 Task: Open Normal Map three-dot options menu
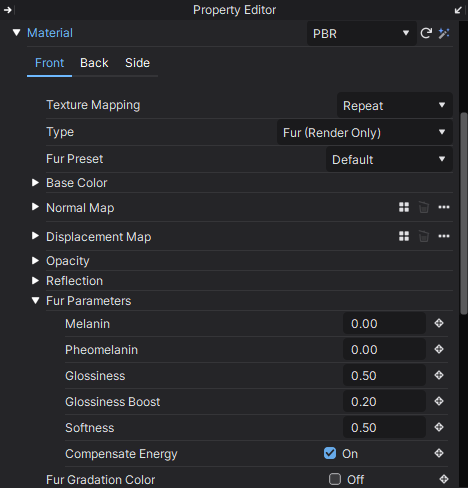click(444, 207)
